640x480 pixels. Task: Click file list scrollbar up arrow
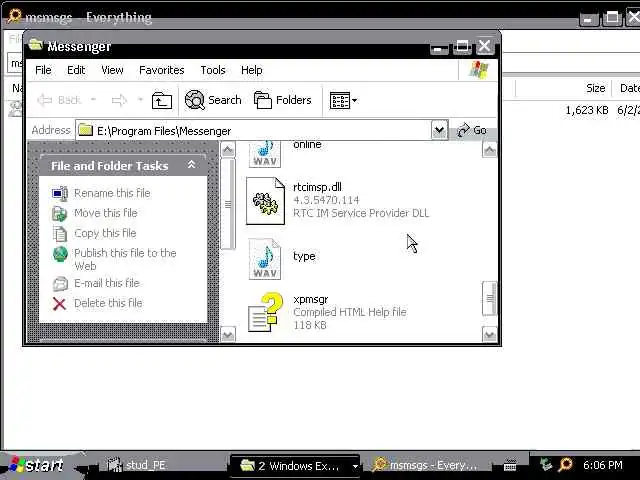point(489,150)
